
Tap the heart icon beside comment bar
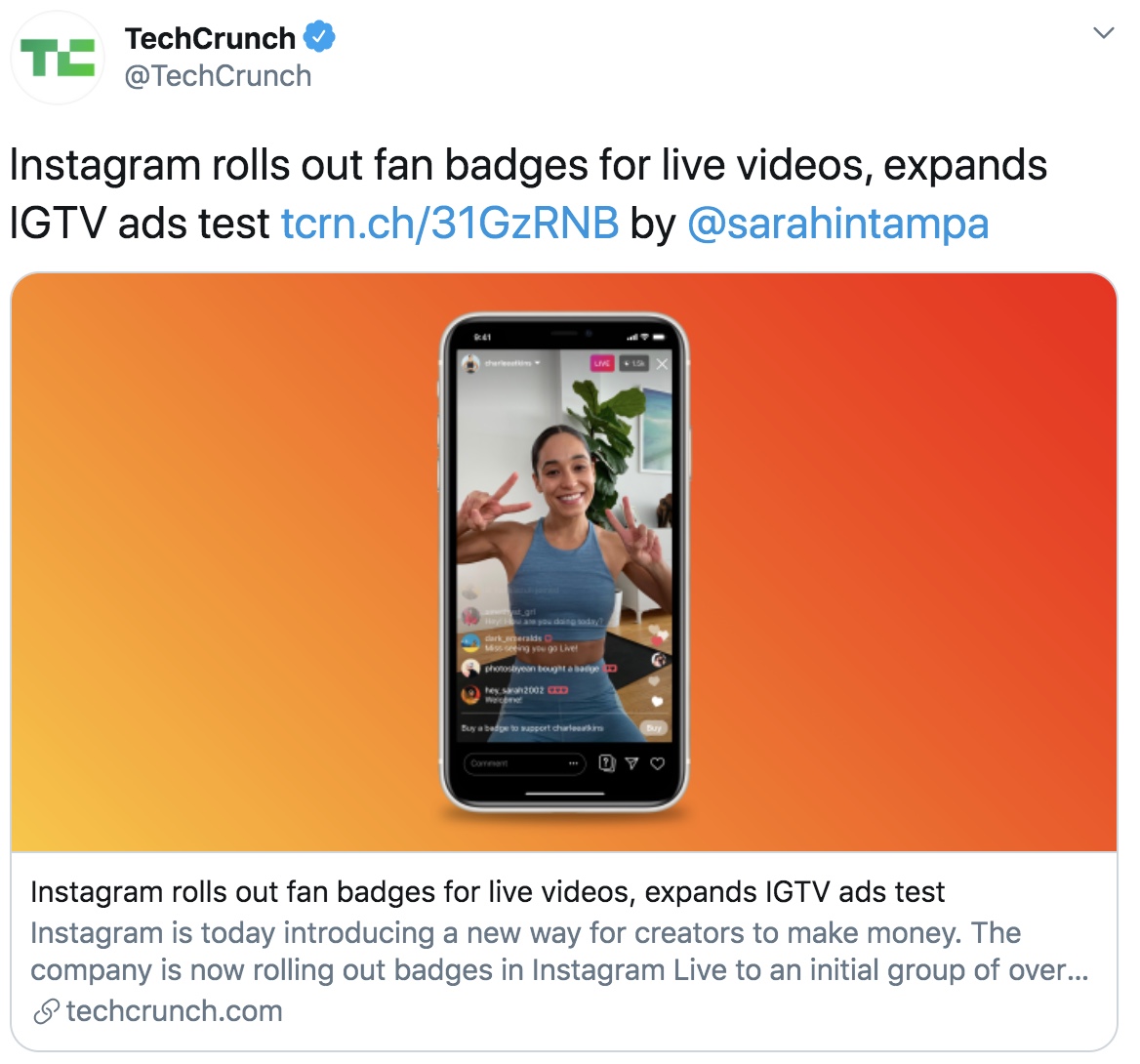pos(657,763)
